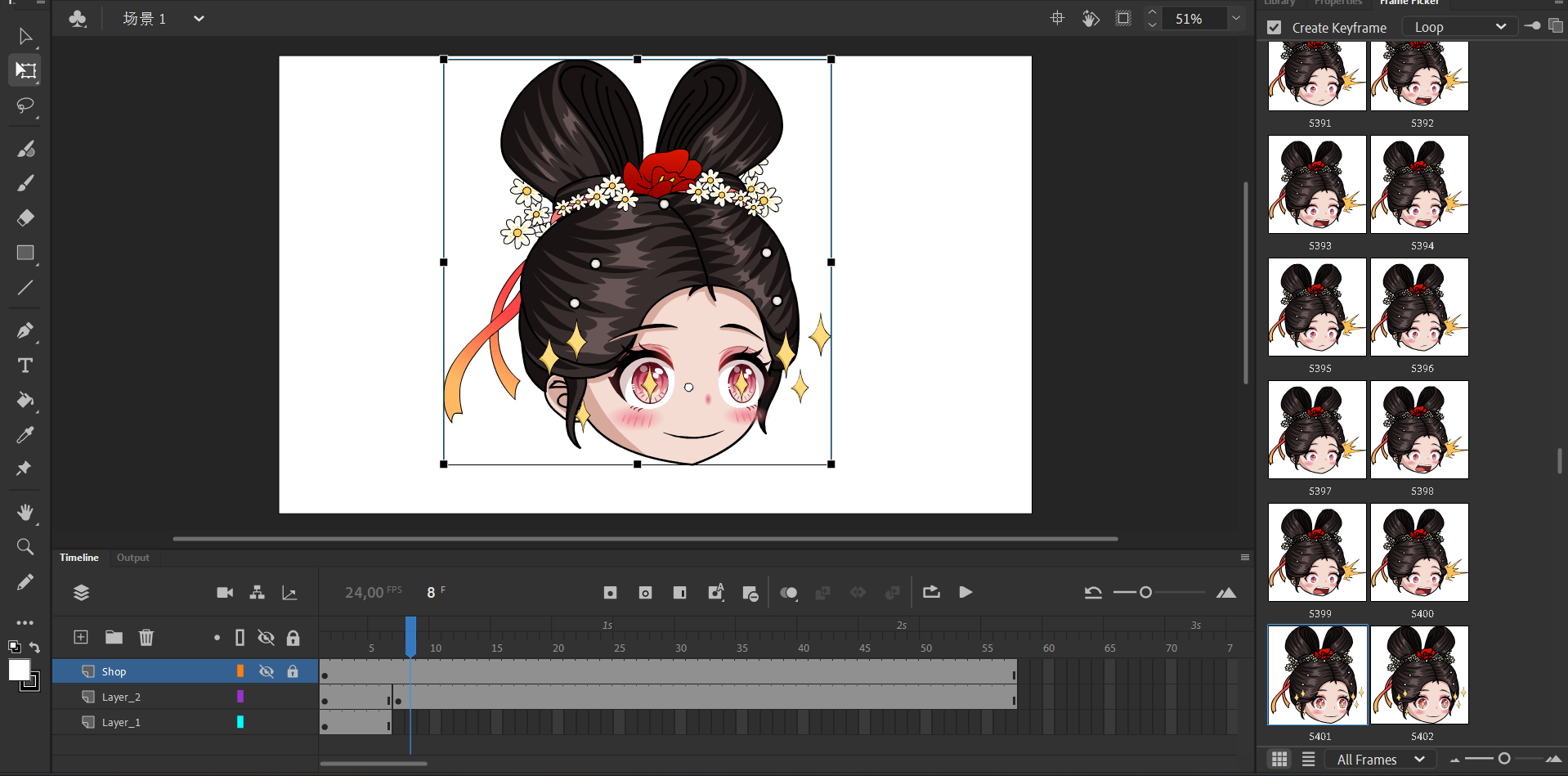
Task: Choose the Paint Bucket tool
Action: tap(25, 400)
